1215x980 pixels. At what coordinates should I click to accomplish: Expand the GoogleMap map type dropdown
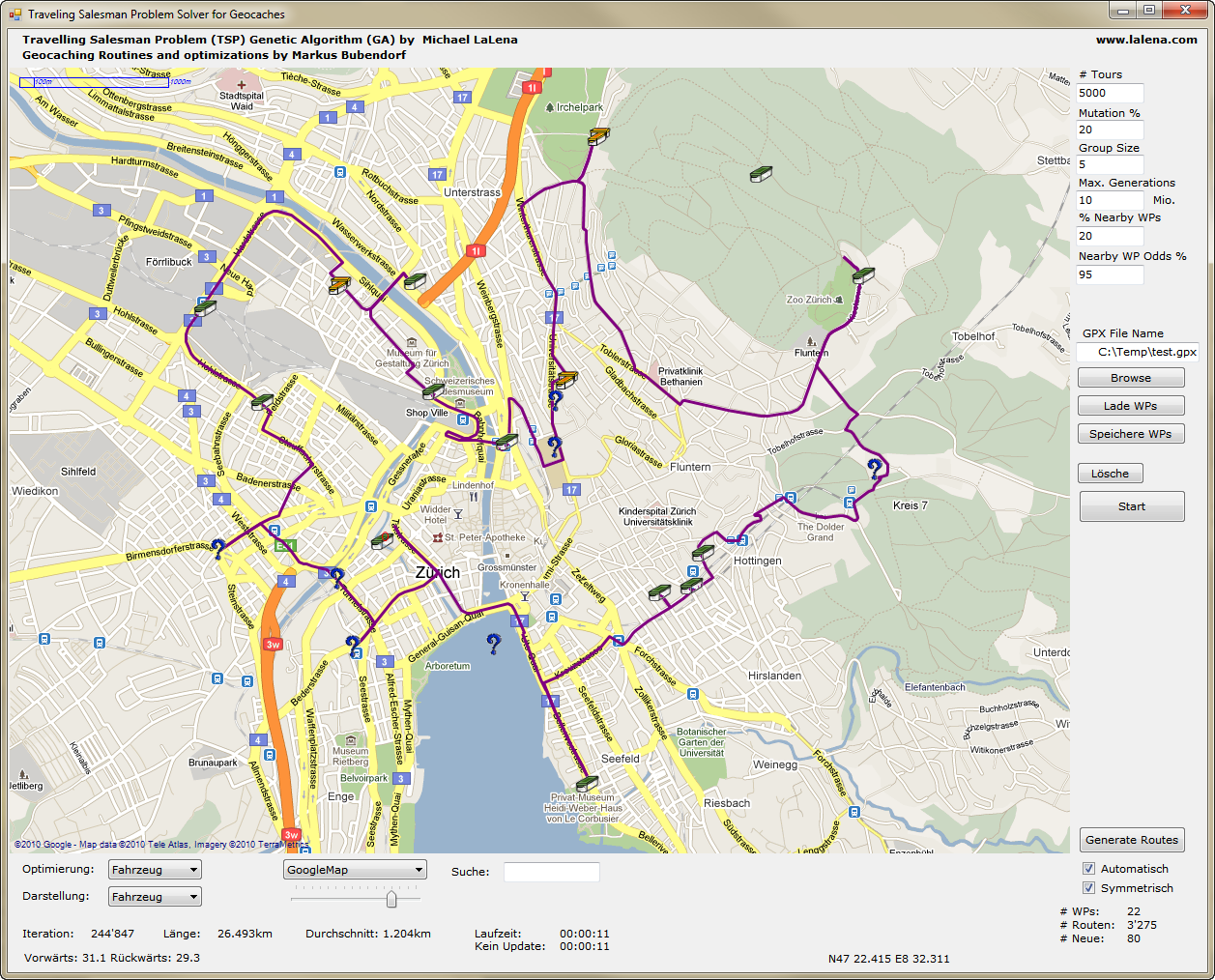[355, 870]
